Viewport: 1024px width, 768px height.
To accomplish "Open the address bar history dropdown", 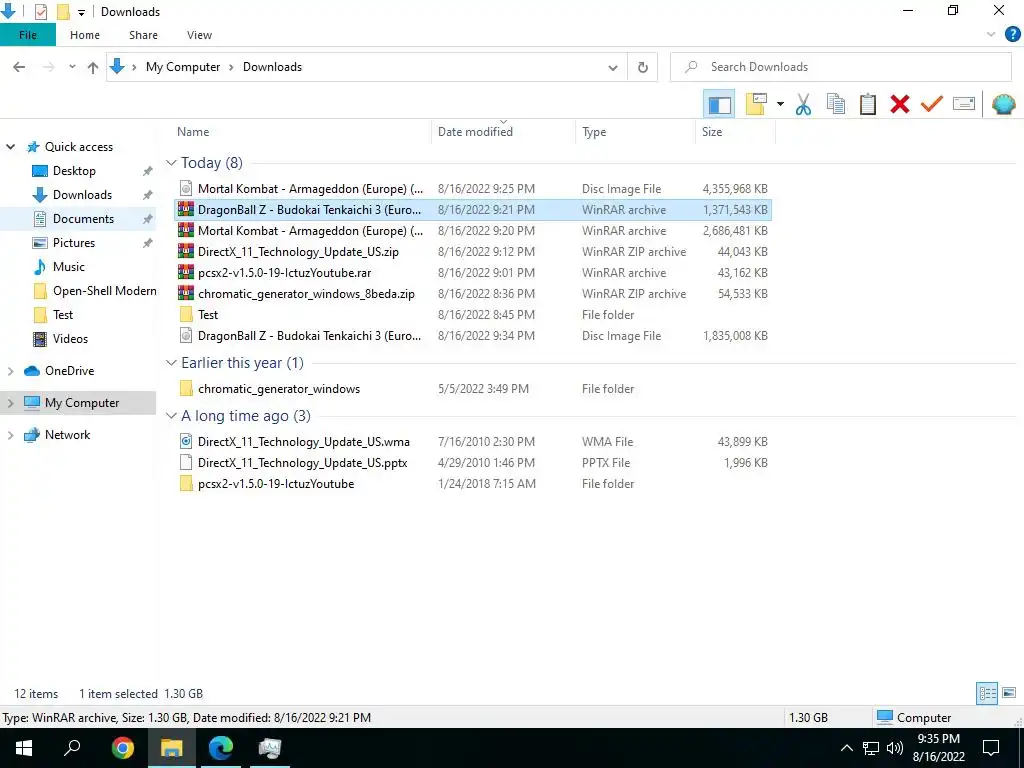I will (613, 67).
